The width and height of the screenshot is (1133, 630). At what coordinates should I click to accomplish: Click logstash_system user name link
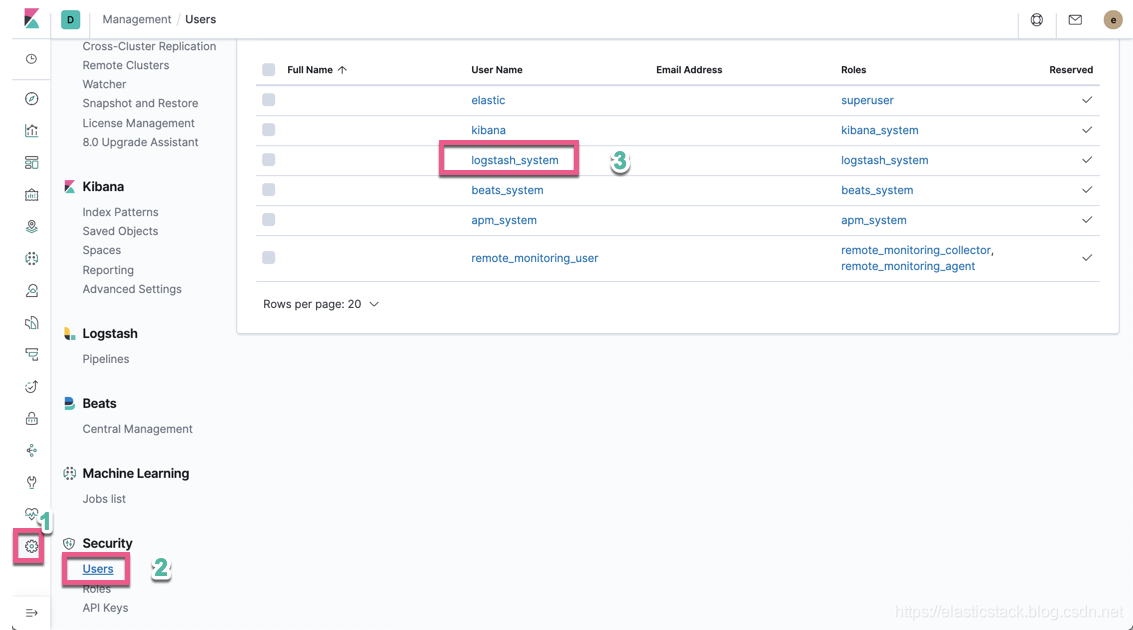514,160
